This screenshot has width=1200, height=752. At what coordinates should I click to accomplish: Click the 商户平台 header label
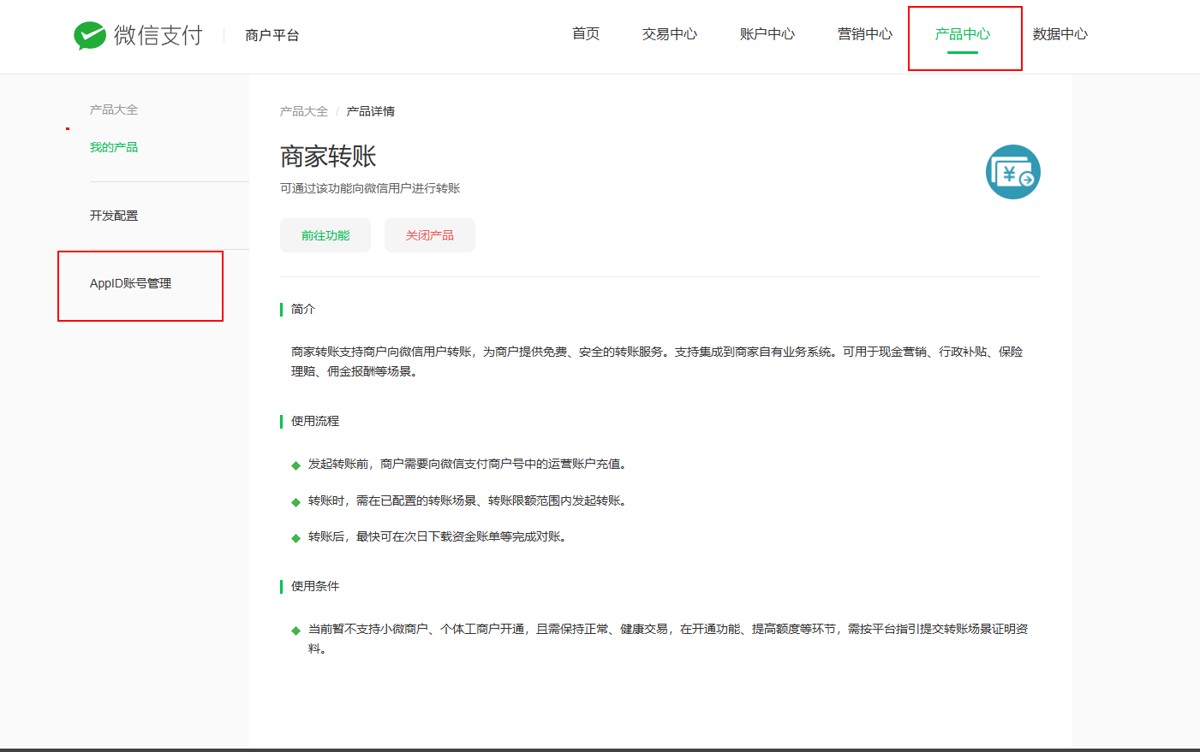272,36
